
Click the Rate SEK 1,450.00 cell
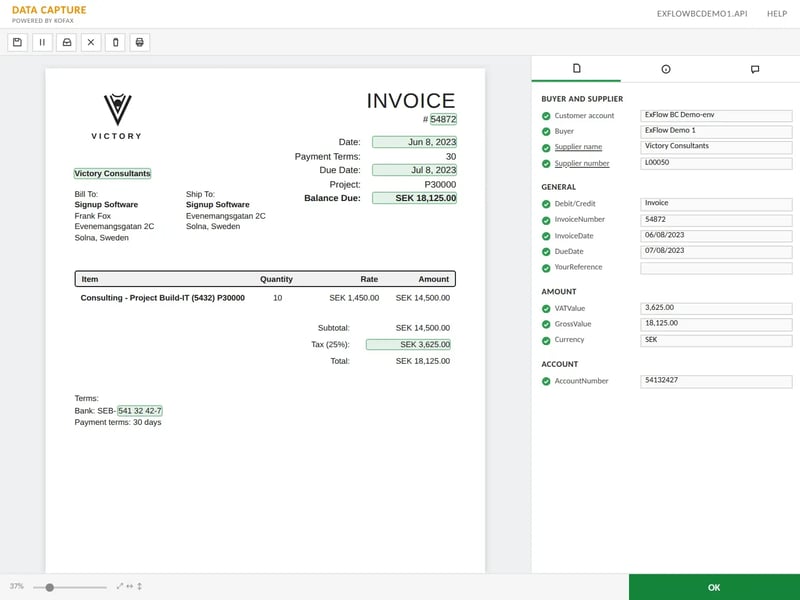[x=354, y=298]
